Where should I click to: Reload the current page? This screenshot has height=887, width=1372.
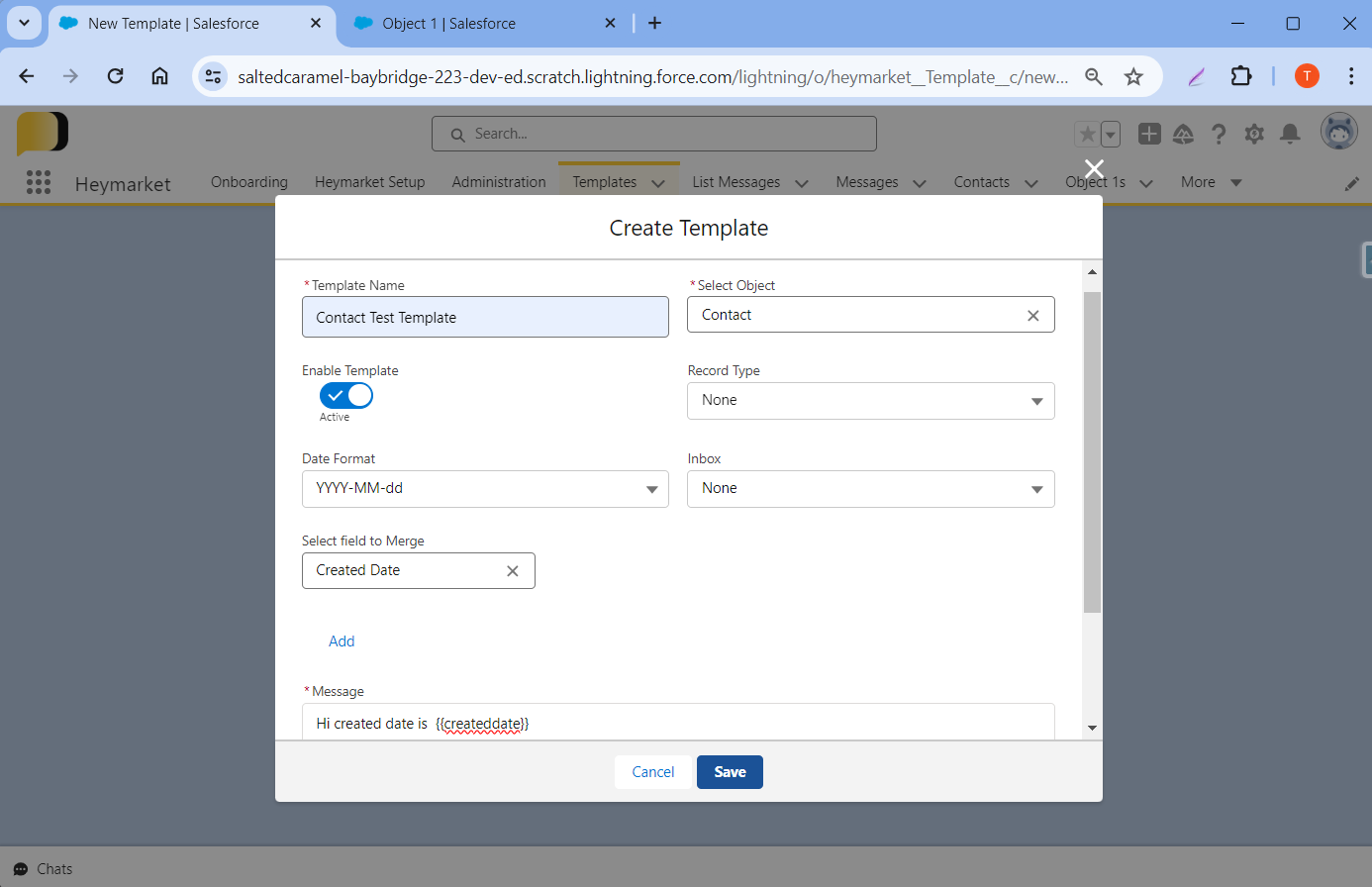pyautogui.click(x=116, y=76)
